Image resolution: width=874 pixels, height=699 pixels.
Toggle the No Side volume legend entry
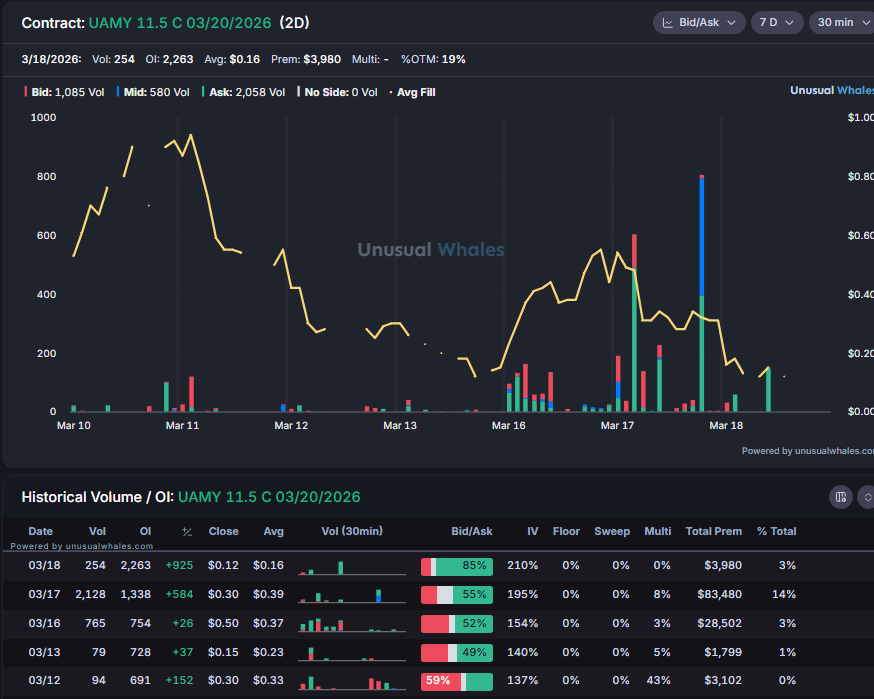point(337,92)
